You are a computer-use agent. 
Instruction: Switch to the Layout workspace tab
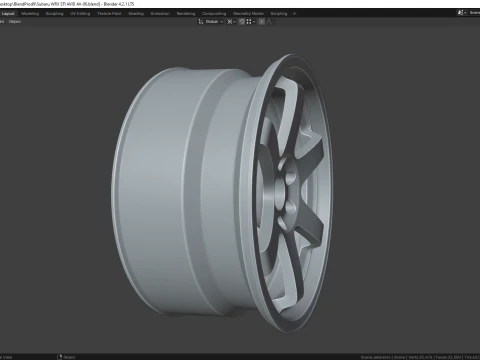click(8, 14)
